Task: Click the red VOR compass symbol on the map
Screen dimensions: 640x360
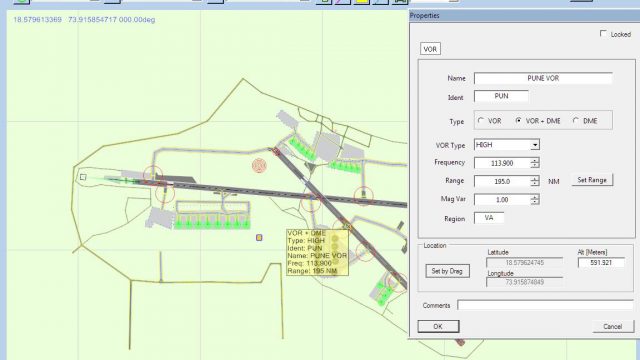Action: tap(259, 166)
